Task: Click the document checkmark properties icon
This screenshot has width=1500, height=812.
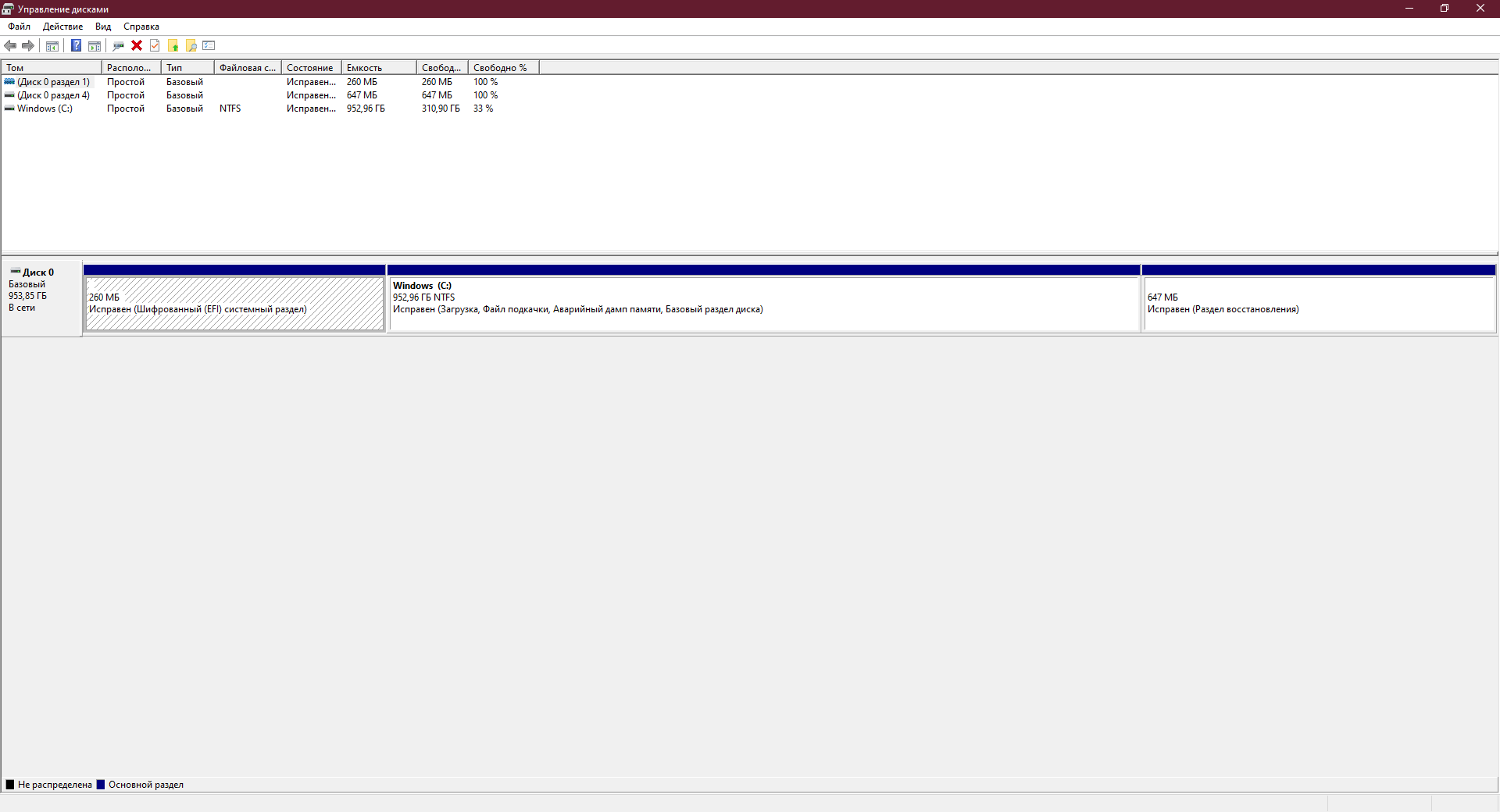Action: point(155,45)
